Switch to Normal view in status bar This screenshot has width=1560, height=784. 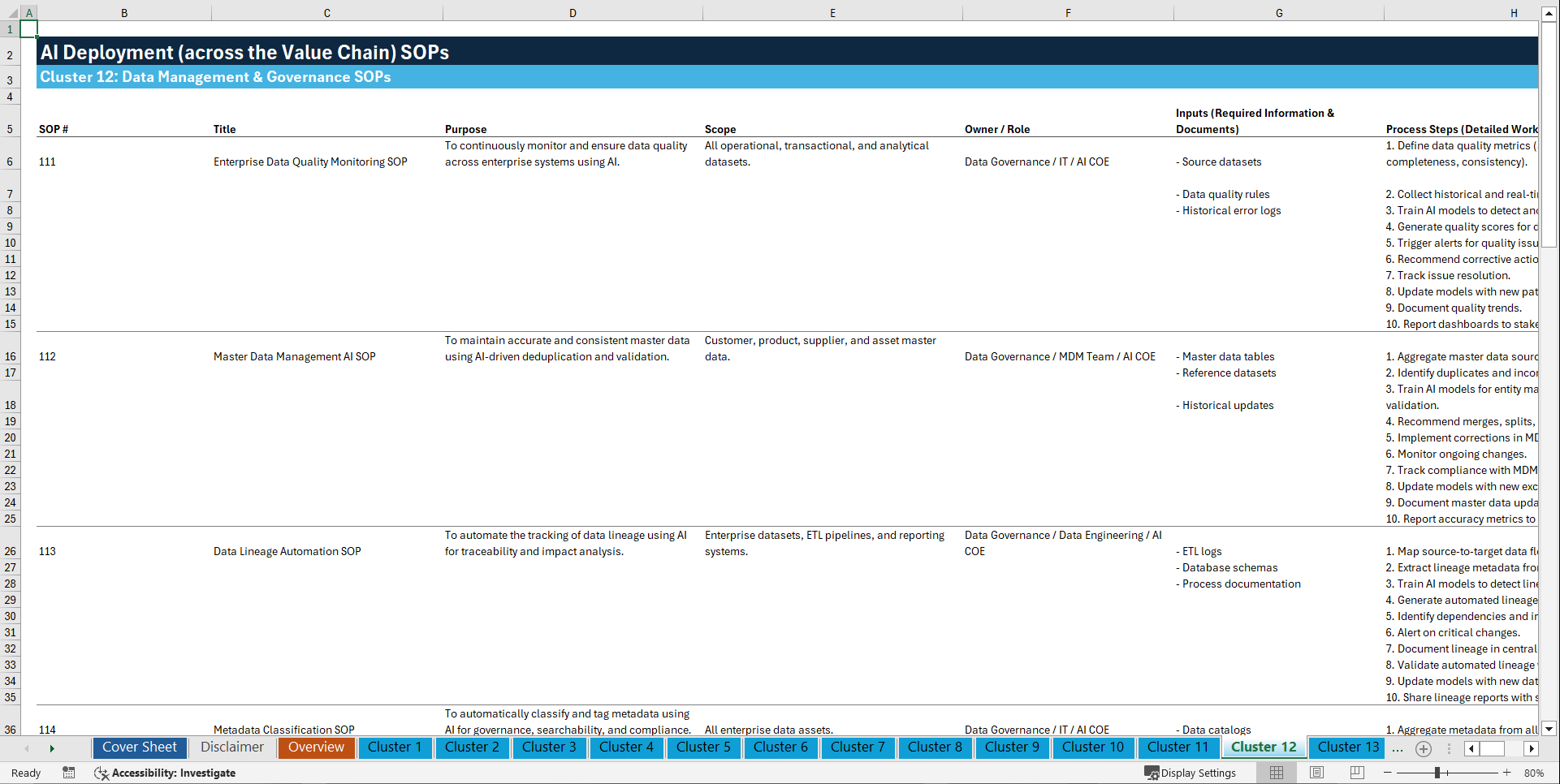(1275, 773)
